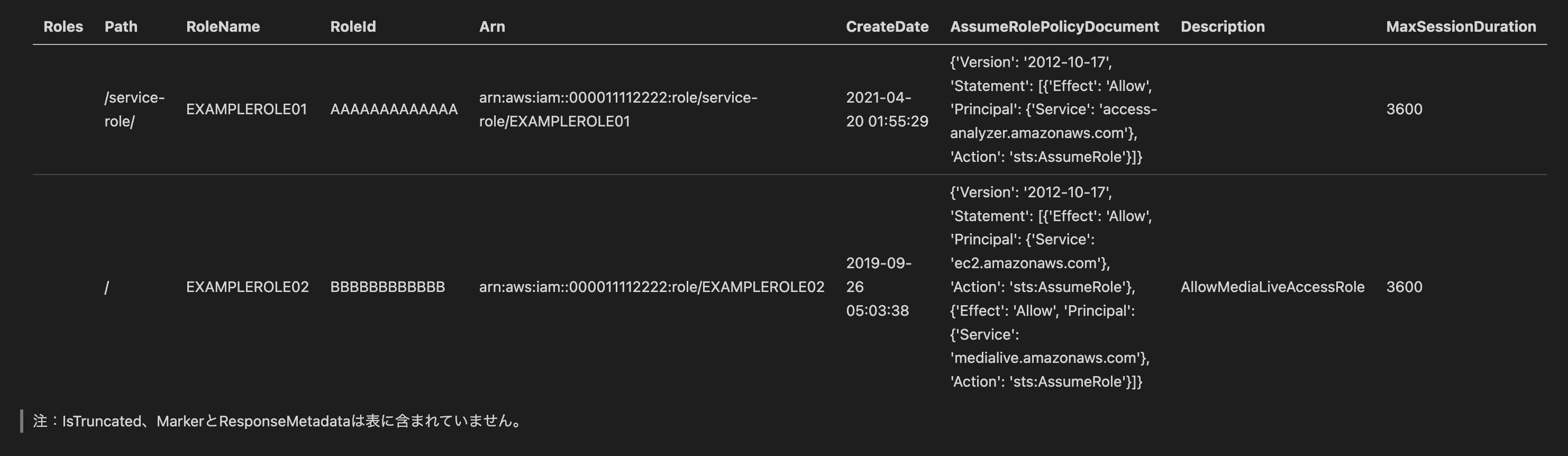Viewport: 1568px width, 456px height.
Task: Click the Arn column header
Action: (x=492, y=27)
